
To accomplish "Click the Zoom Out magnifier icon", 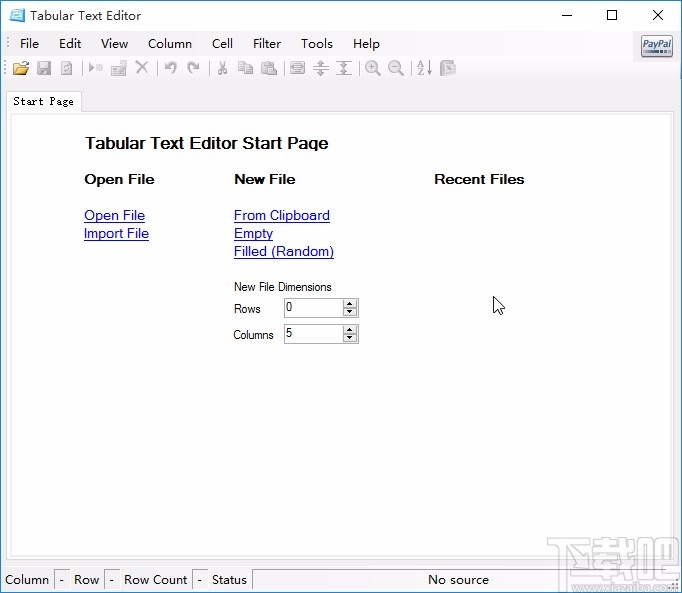I will (396, 68).
